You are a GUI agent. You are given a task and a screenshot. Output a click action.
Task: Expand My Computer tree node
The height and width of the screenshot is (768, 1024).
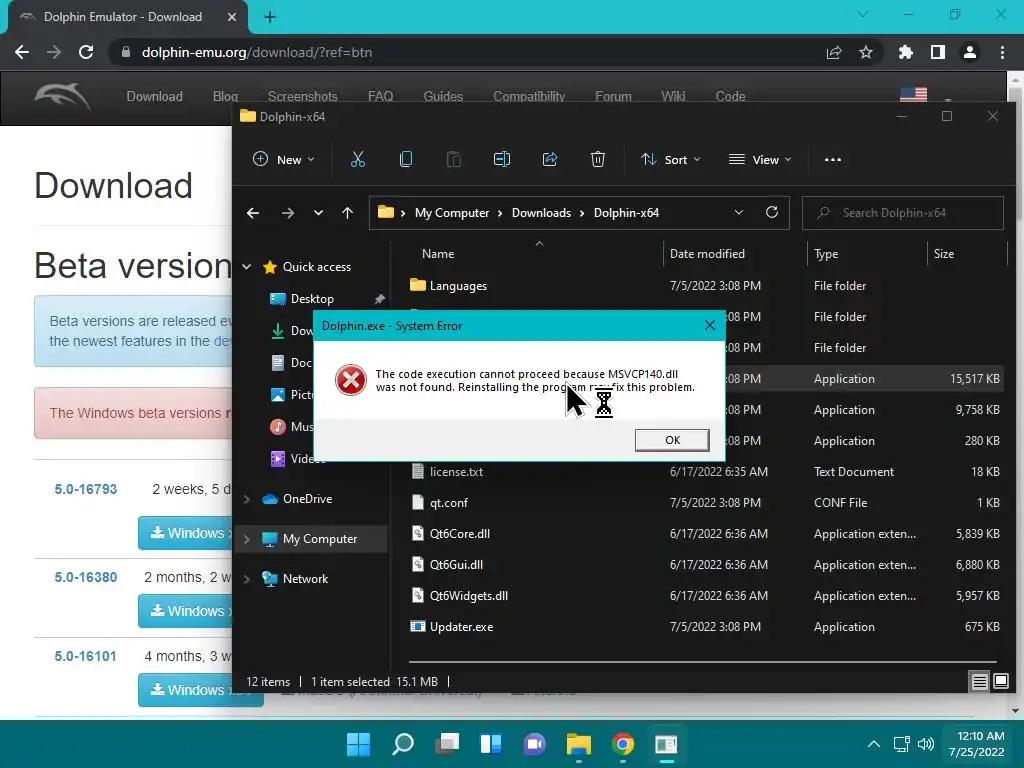(x=247, y=539)
